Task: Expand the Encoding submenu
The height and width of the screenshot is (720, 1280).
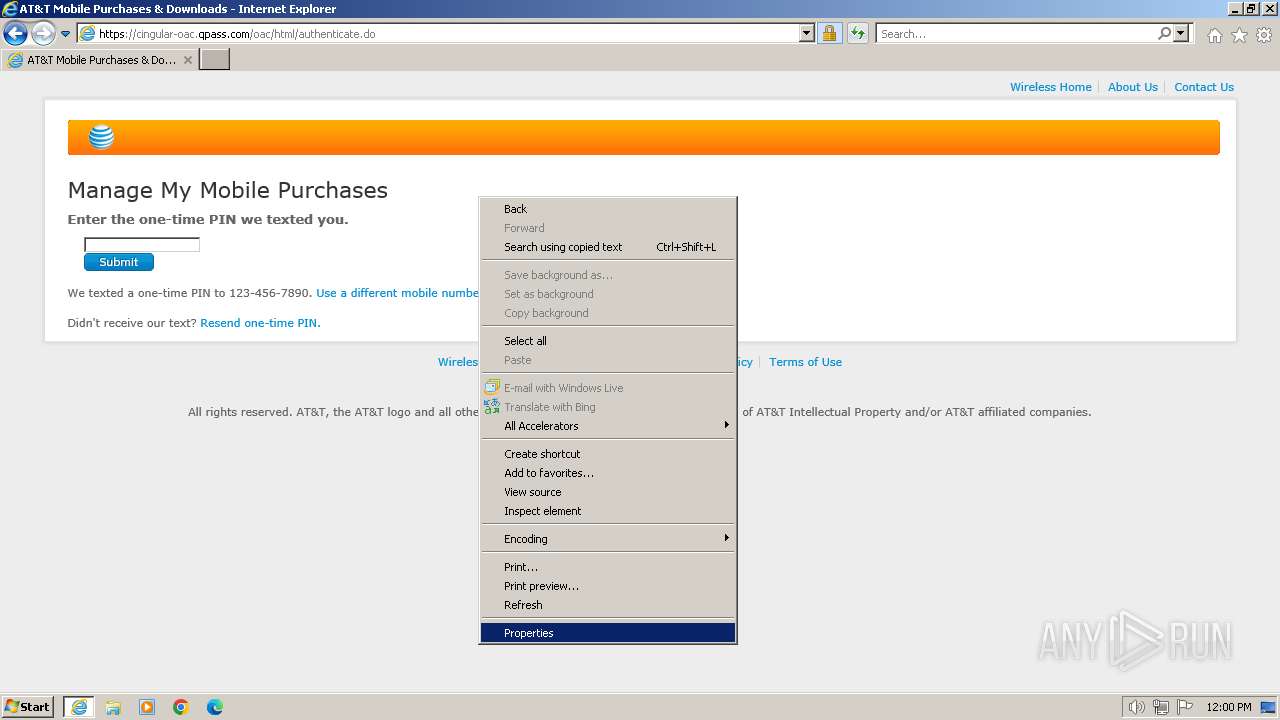Action: (608, 539)
